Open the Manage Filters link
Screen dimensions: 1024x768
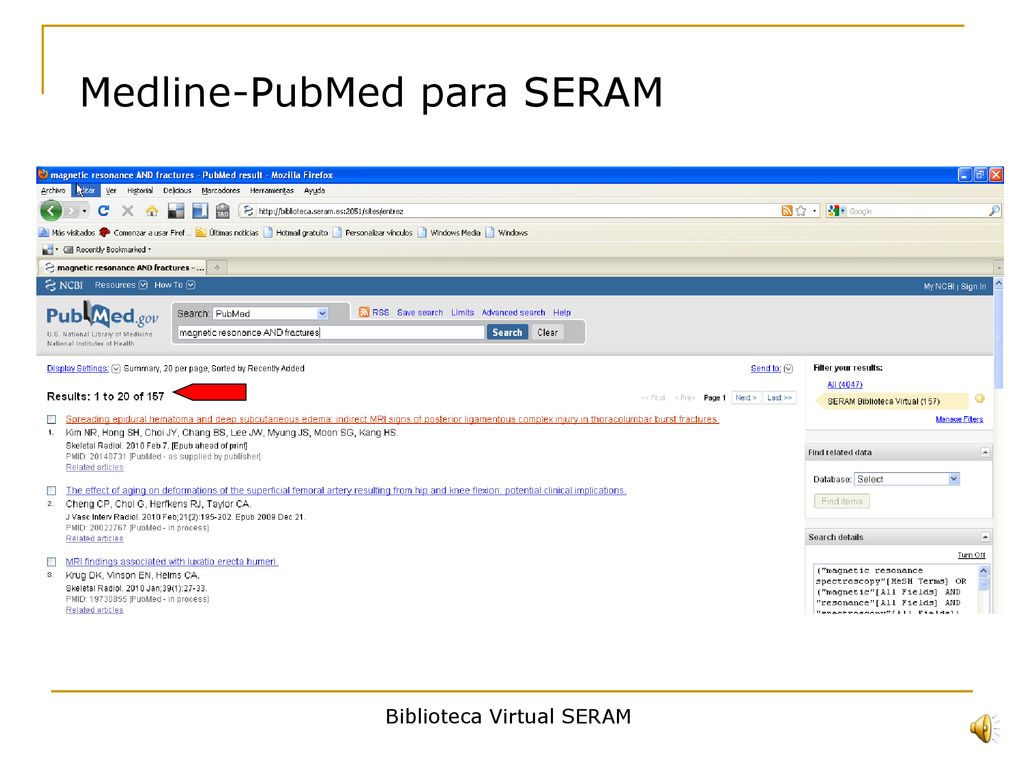click(x=959, y=419)
